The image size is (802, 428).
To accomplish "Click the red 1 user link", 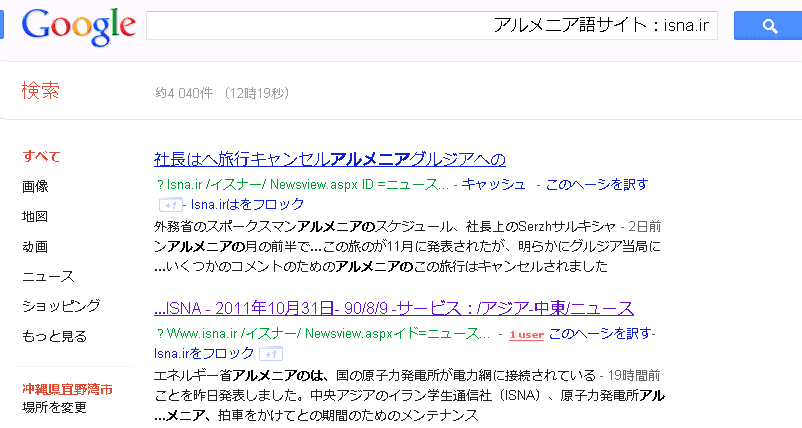I will pos(526,335).
